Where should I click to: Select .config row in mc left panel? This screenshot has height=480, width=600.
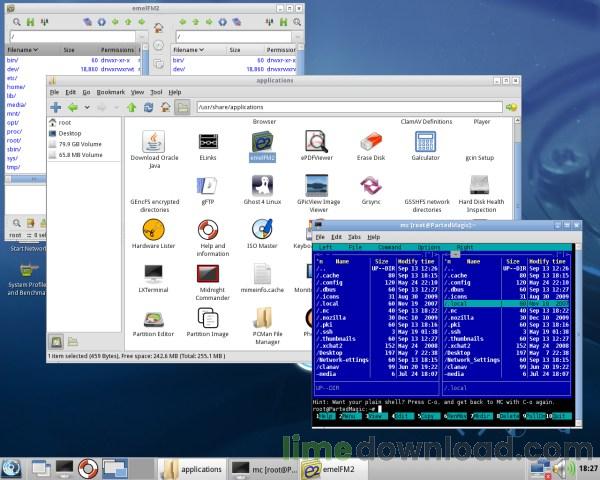pos(377,282)
